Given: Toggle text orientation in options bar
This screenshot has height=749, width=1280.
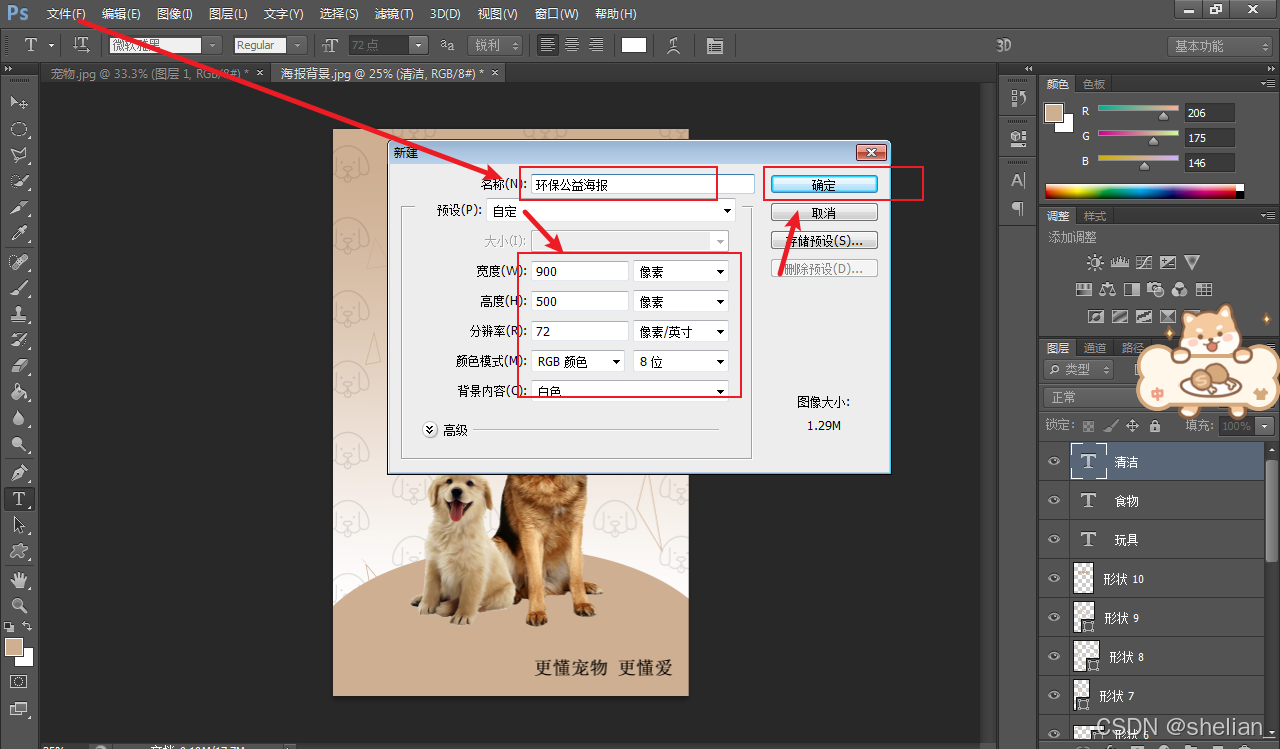Looking at the screenshot, I should [82, 45].
